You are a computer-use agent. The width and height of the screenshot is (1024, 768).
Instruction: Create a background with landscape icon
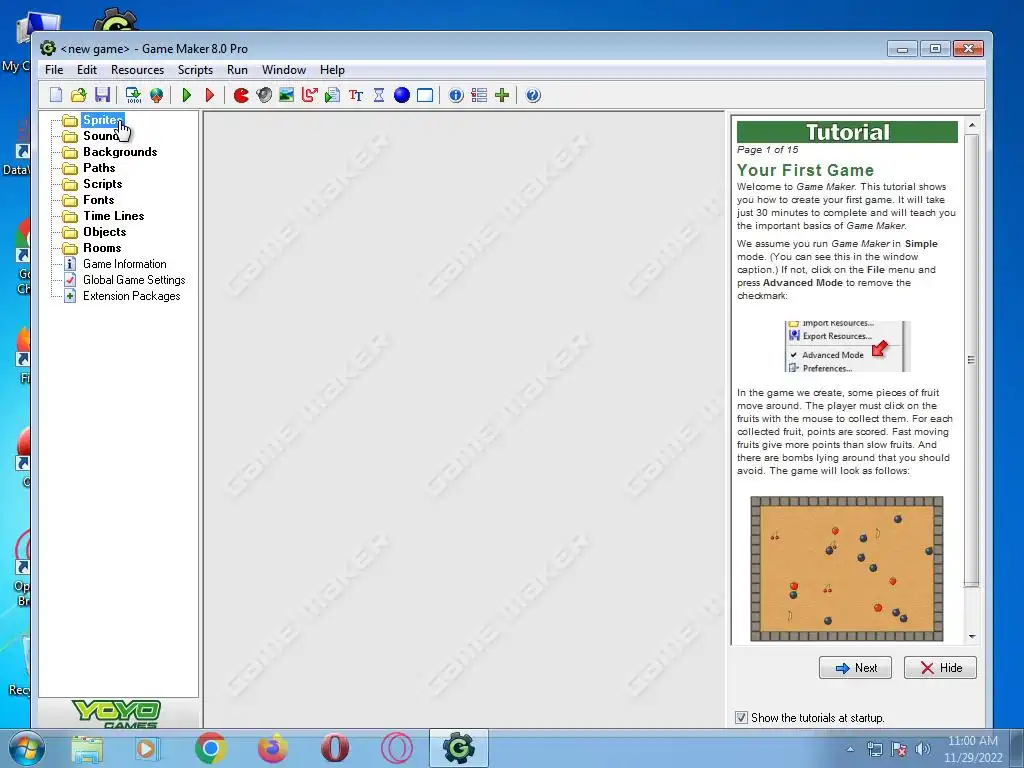[x=286, y=95]
